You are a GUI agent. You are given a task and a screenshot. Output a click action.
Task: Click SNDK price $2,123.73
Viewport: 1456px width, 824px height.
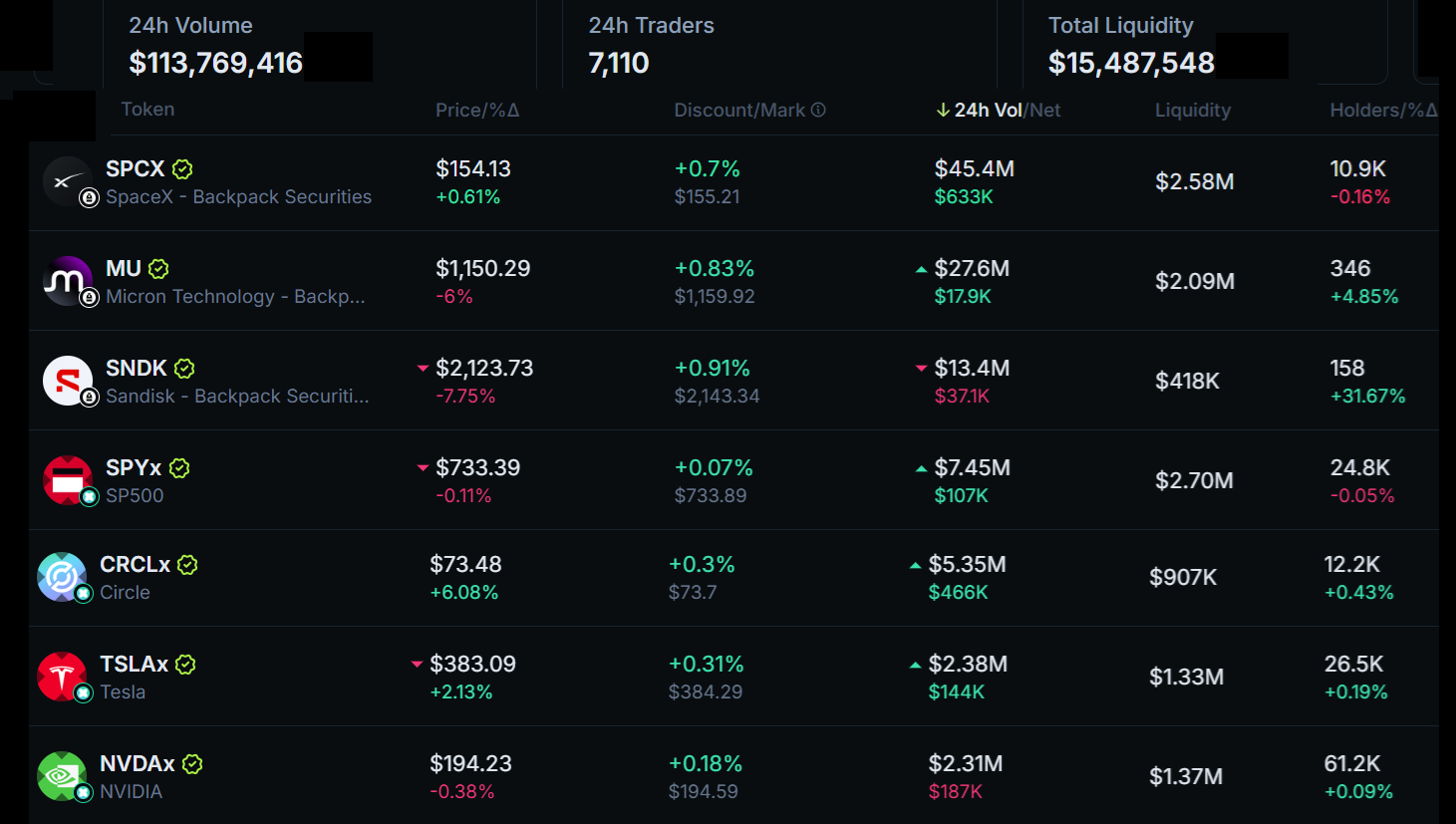(484, 369)
